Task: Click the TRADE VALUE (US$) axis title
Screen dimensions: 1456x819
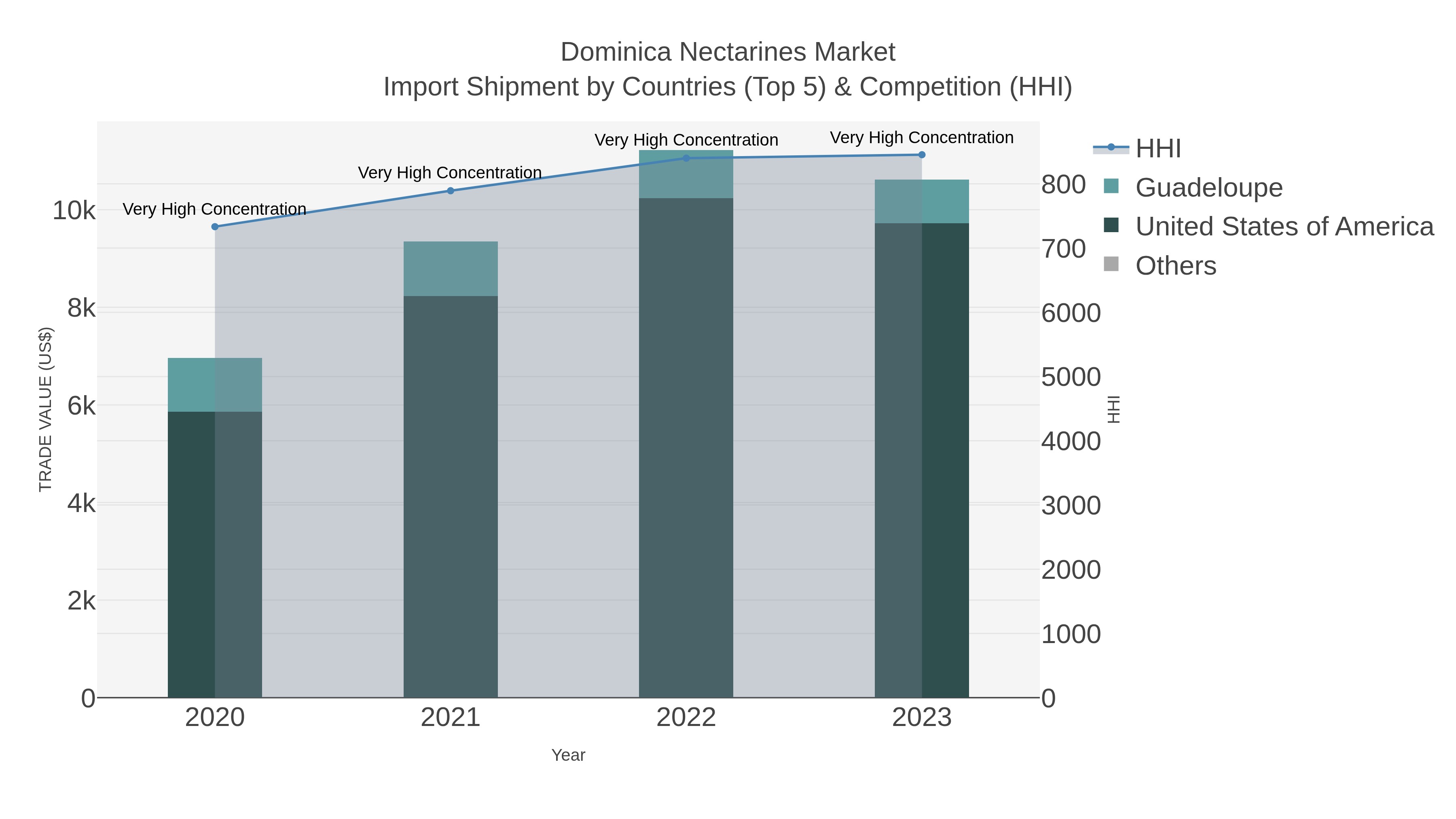Action: click(x=45, y=409)
